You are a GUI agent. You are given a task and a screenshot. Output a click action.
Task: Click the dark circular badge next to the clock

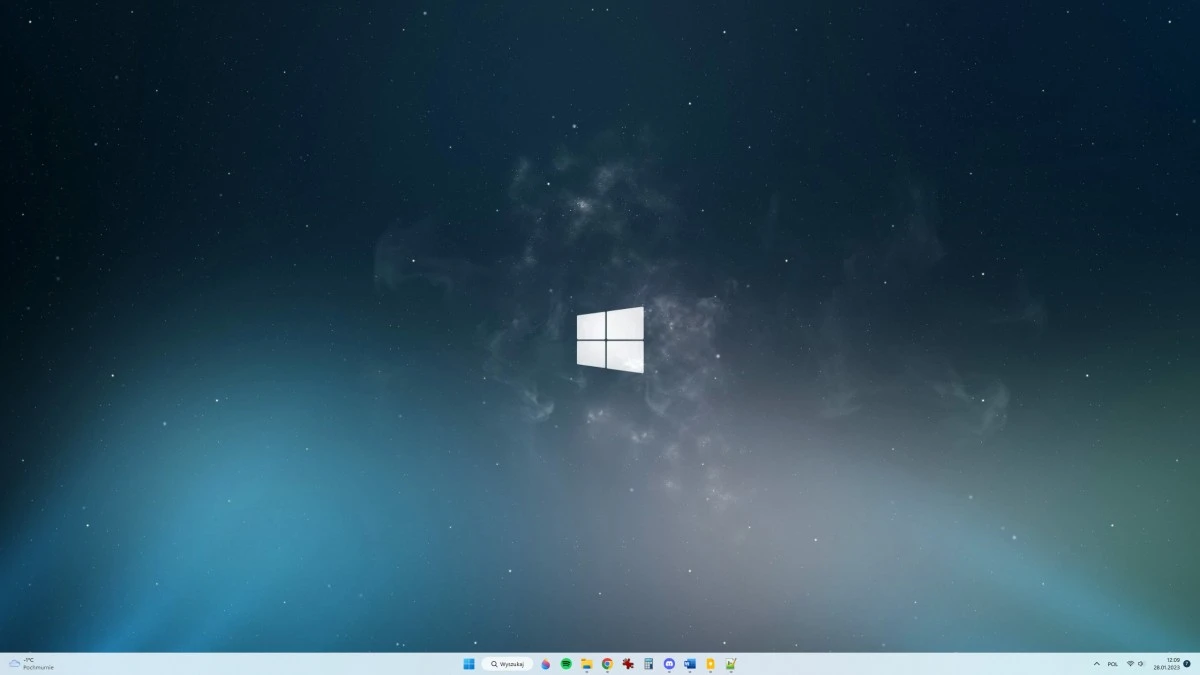point(1188,663)
